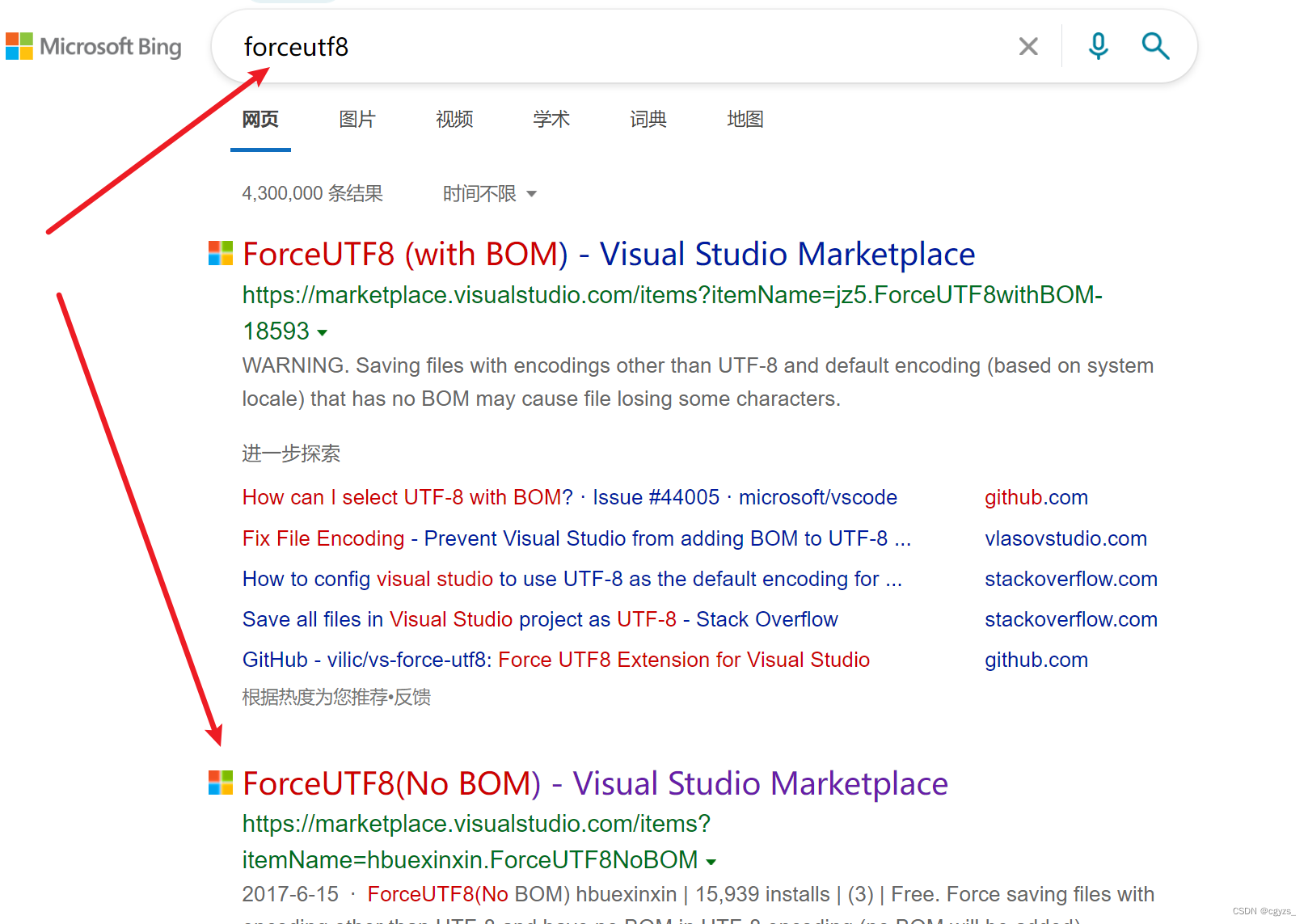Click stackoverflow.com beside 'How to config' row
The image size is (1308, 924).
1071,579
